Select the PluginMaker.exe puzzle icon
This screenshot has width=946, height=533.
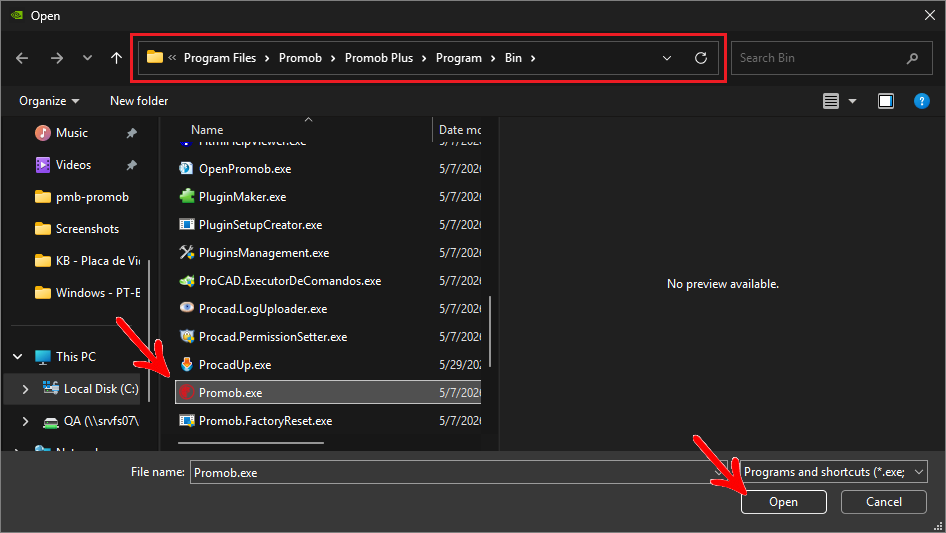[x=186, y=196]
